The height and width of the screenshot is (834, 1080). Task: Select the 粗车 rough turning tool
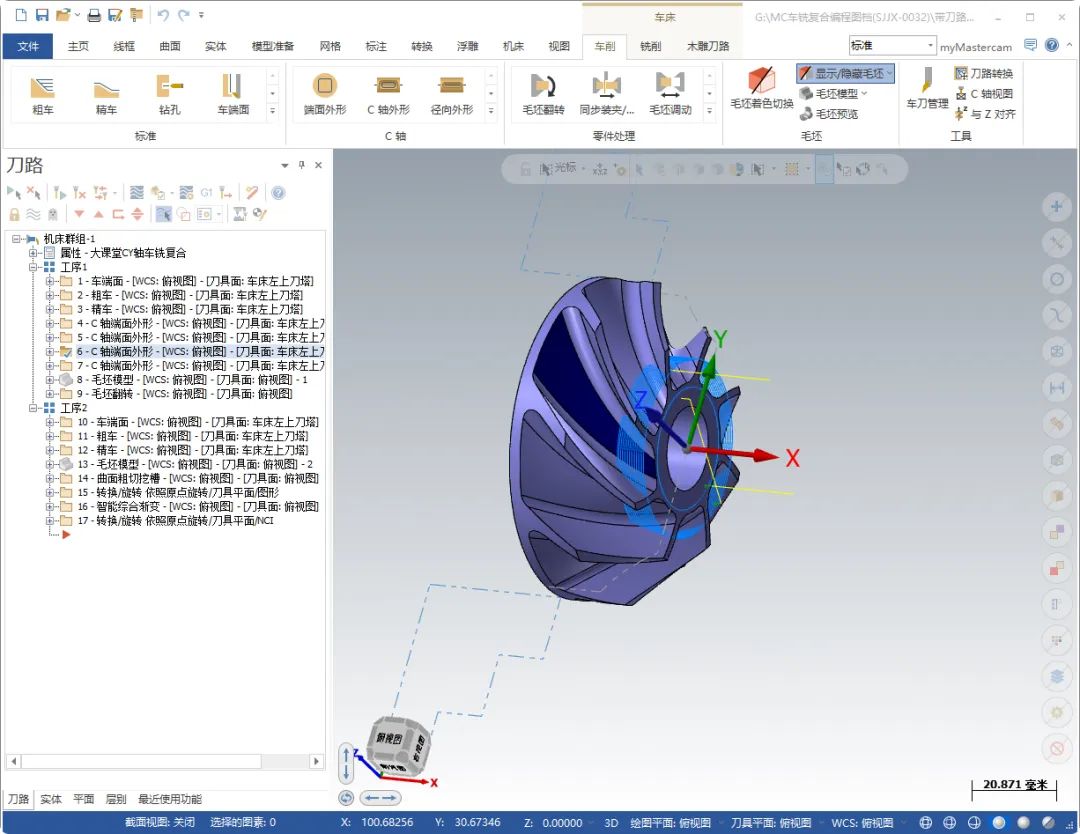point(43,93)
